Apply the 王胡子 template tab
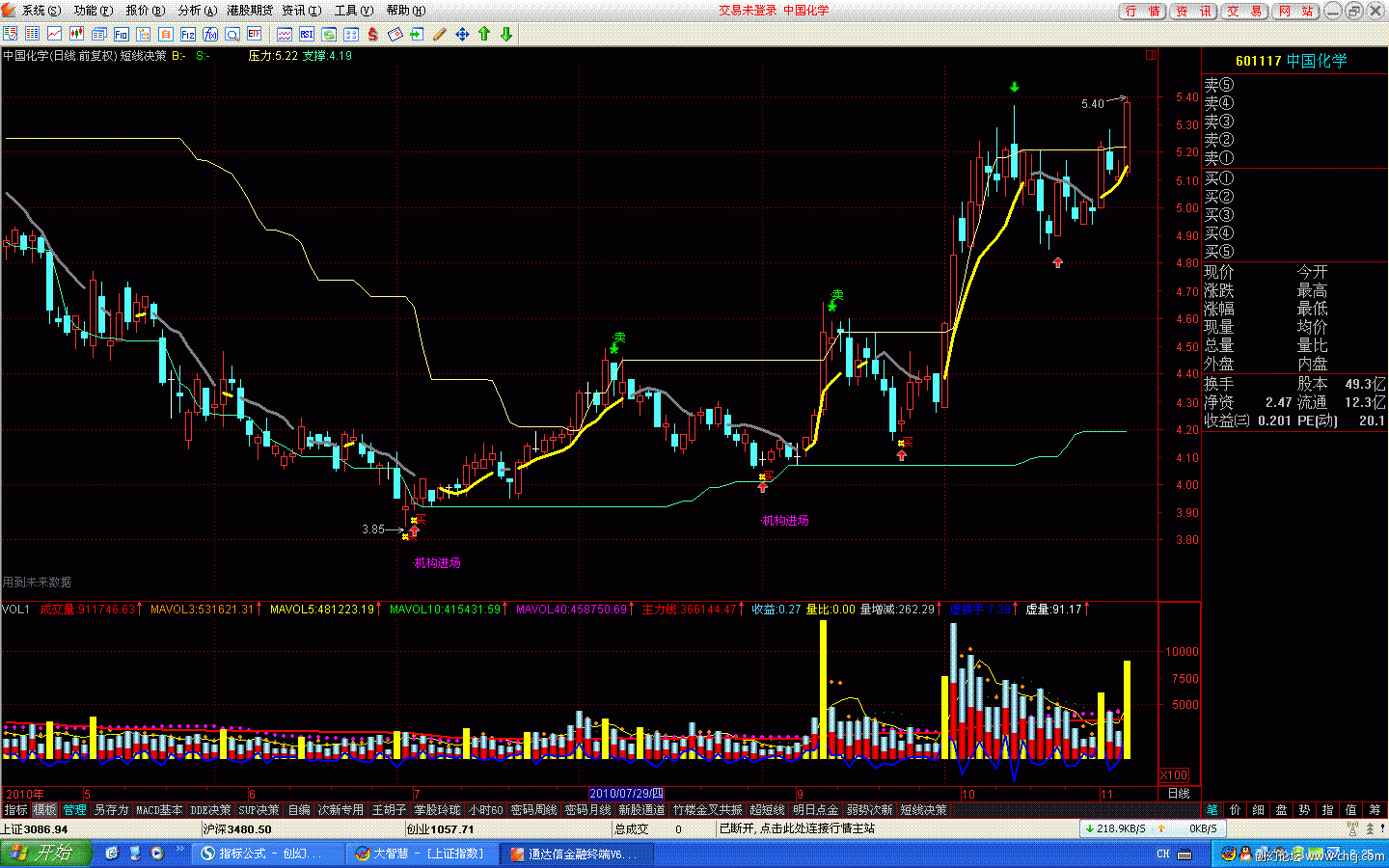 (x=390, y=810)
